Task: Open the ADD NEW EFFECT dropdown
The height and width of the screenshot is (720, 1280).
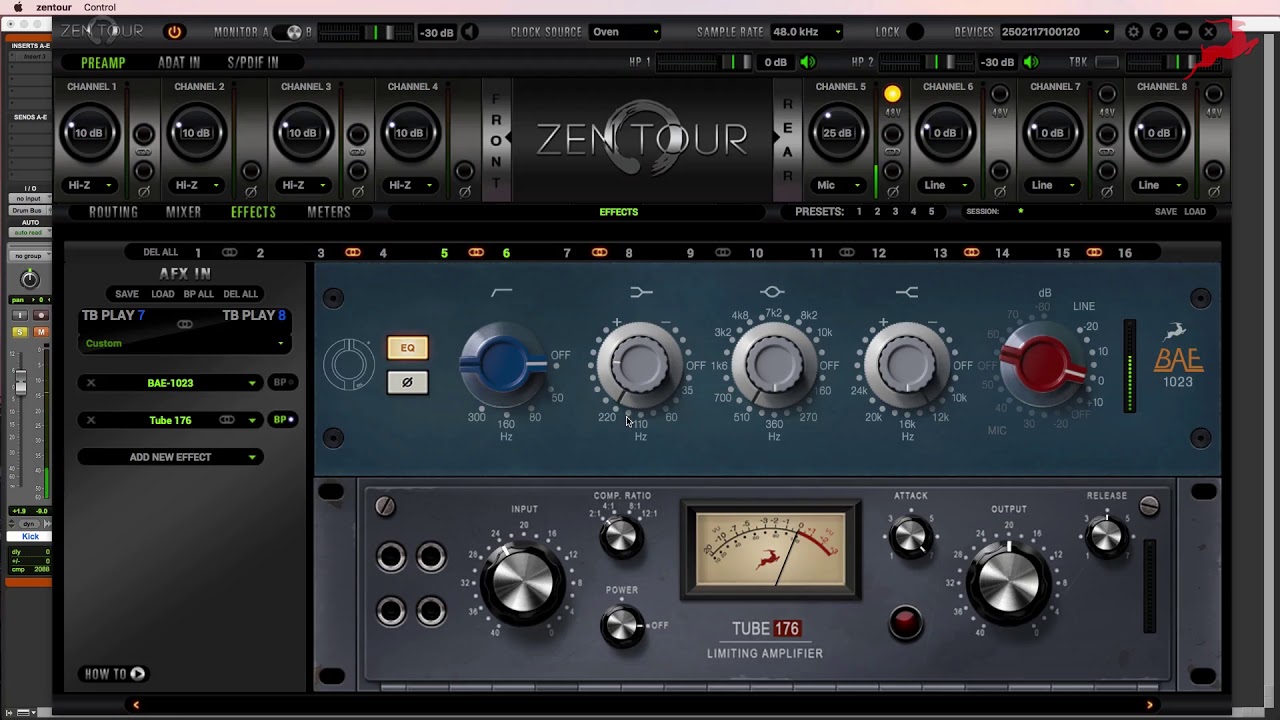Action: click(171, 457)
